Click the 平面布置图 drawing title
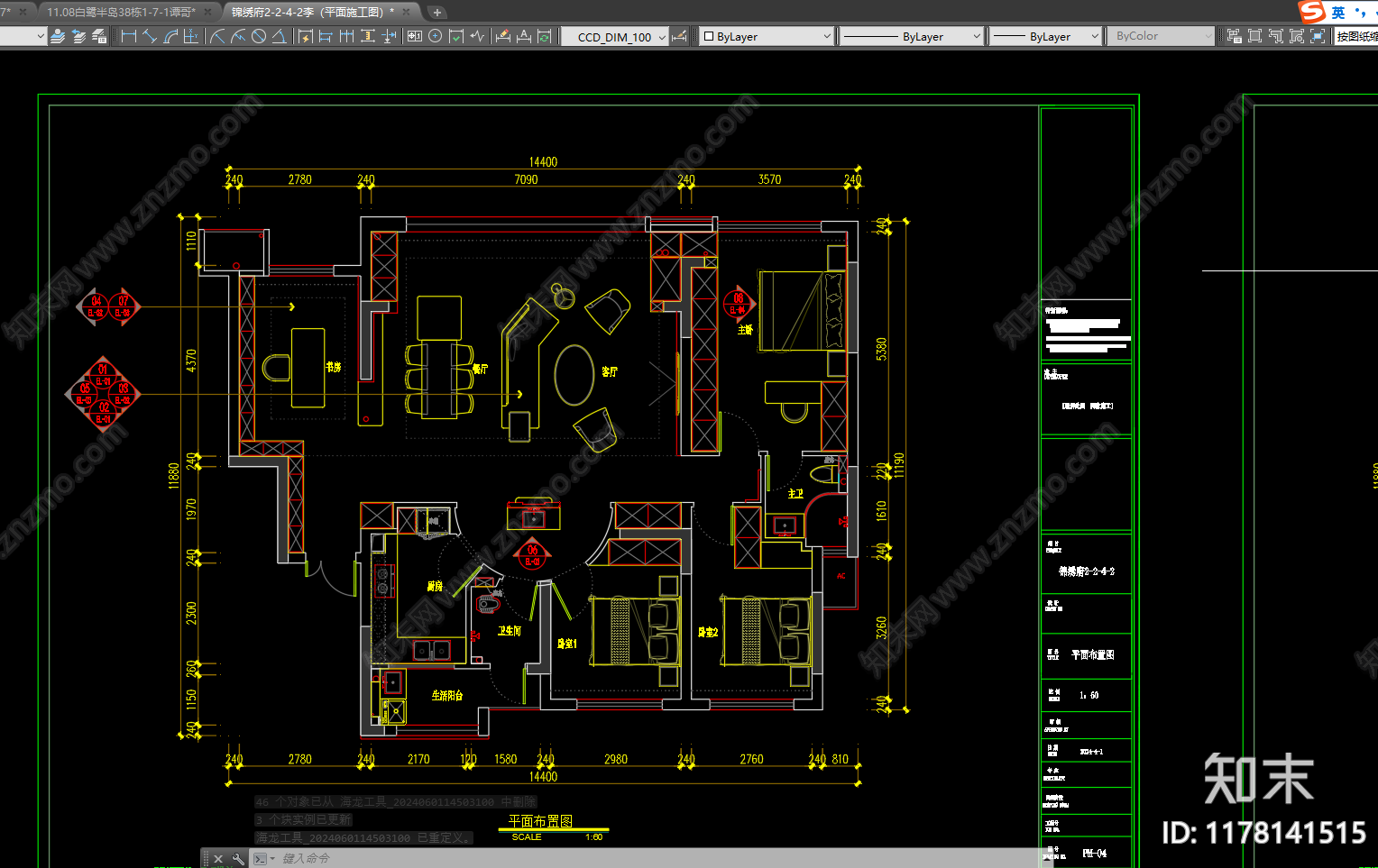This screenshot has height=868, width=1378. point(540,821)
